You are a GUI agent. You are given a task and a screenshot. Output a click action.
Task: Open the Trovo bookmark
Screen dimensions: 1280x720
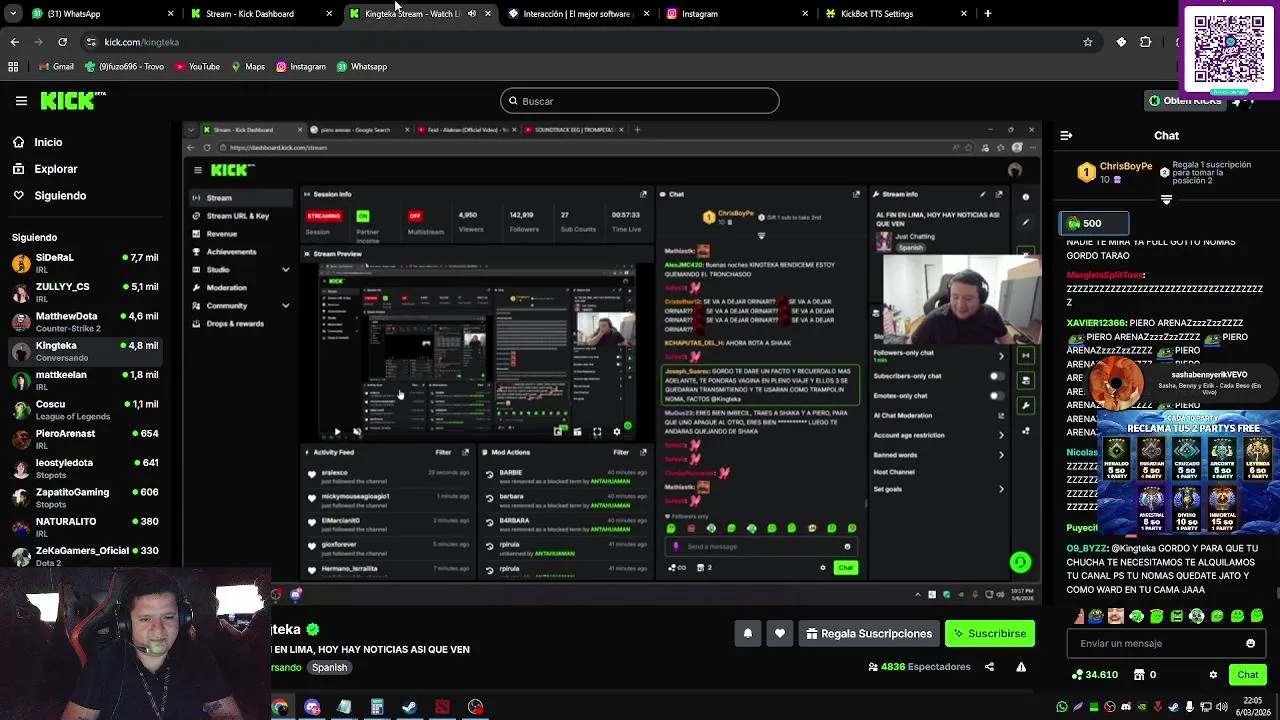[124, 67]
